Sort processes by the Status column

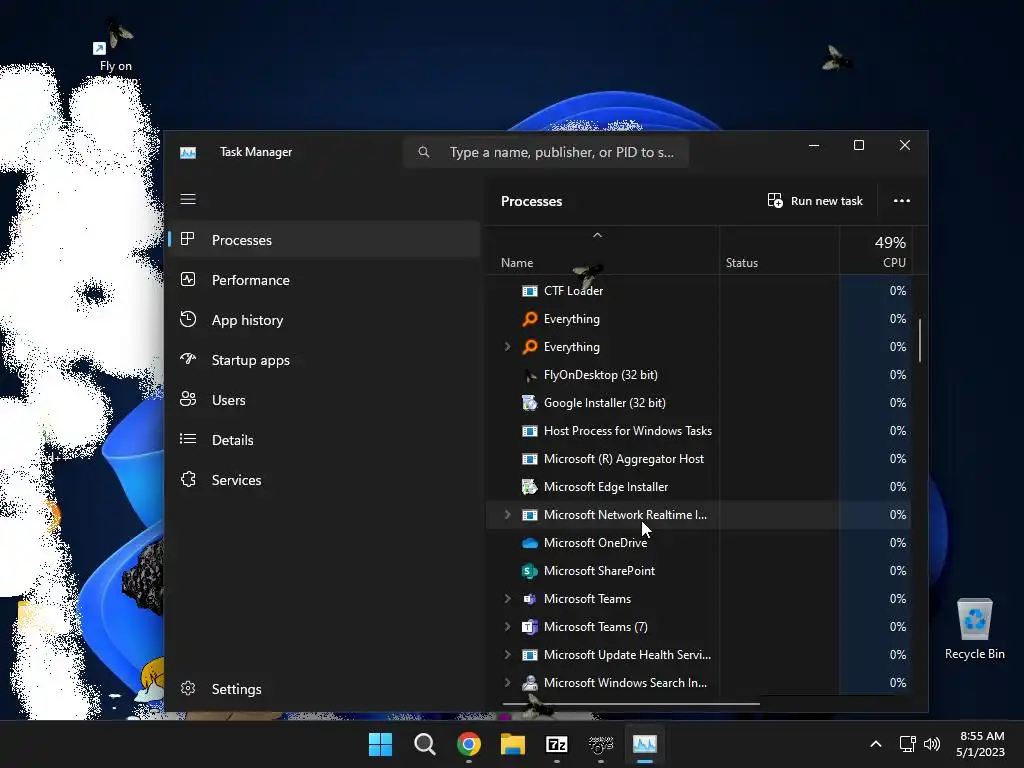(x=742, y=263)
